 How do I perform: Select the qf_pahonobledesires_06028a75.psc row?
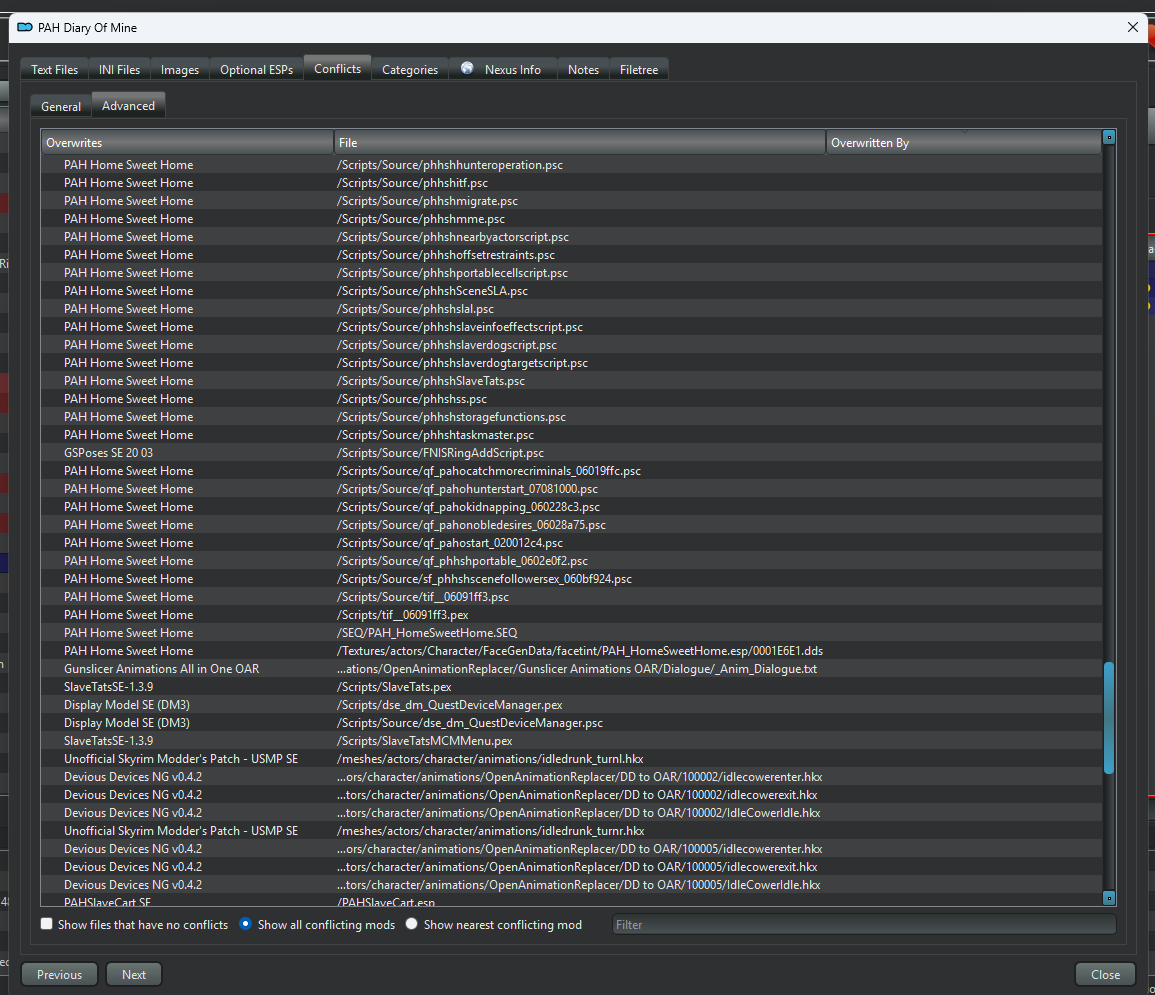(572, 525)
